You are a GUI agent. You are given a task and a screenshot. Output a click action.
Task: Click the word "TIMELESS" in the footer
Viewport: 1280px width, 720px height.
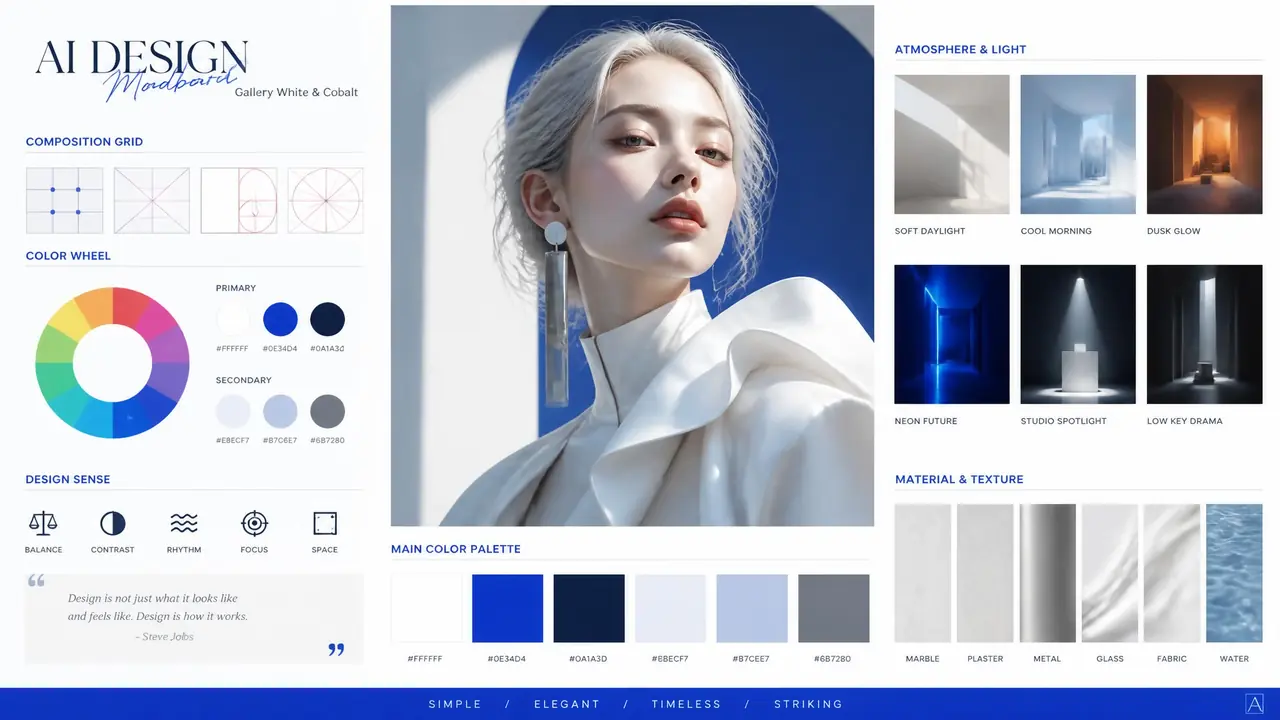(x=686, y=704)
